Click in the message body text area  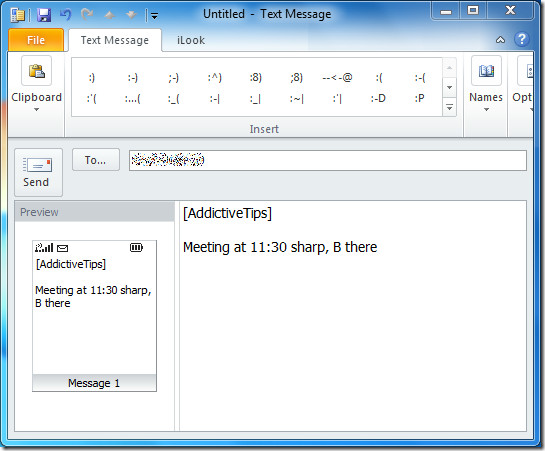coord(353,315)
